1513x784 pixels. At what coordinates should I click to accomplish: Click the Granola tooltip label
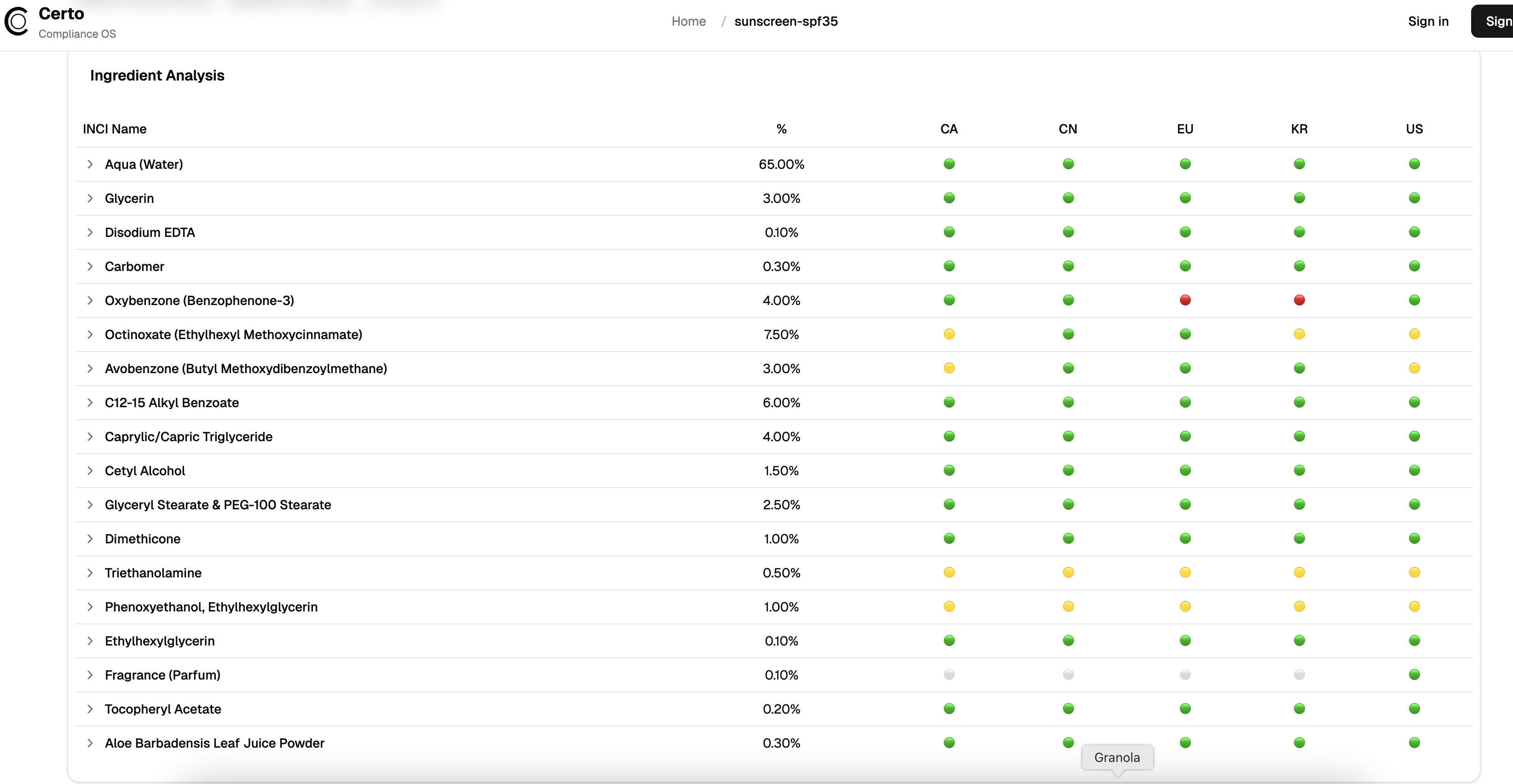(1117, 758)
